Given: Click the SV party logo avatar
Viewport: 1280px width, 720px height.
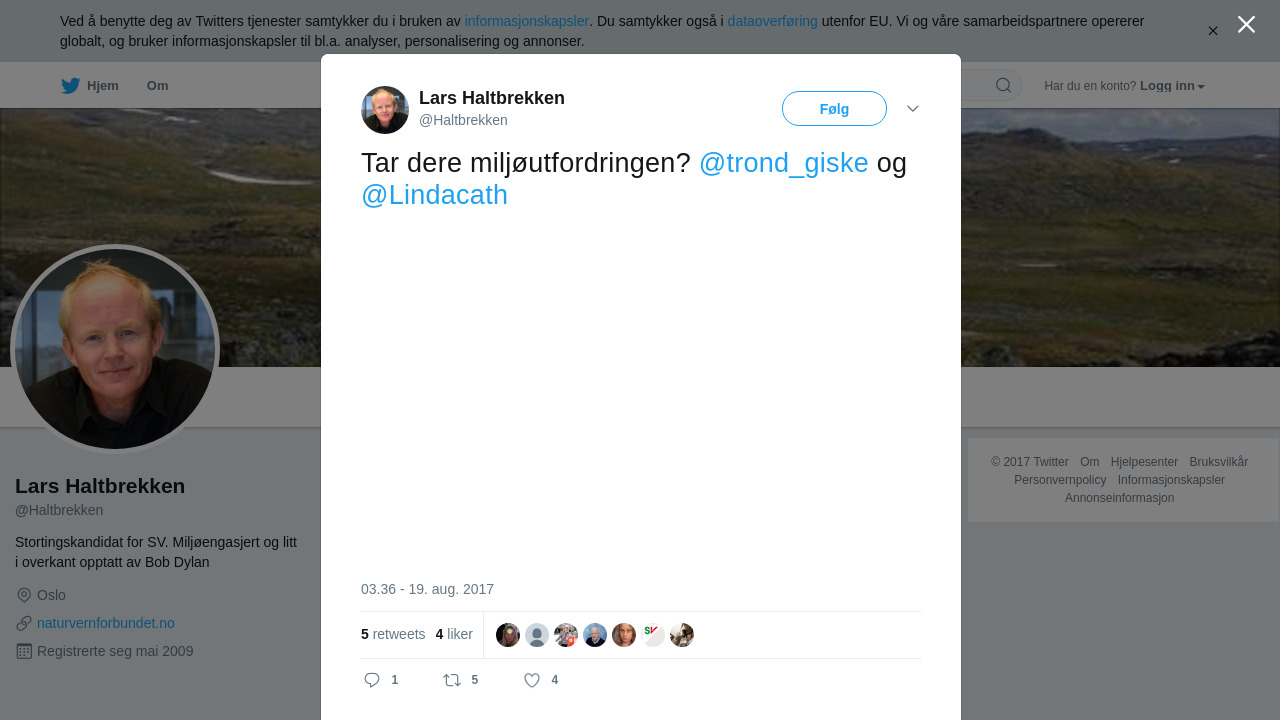Looking at the screenshot, I should pyautogui.click(x=653, y=635).
